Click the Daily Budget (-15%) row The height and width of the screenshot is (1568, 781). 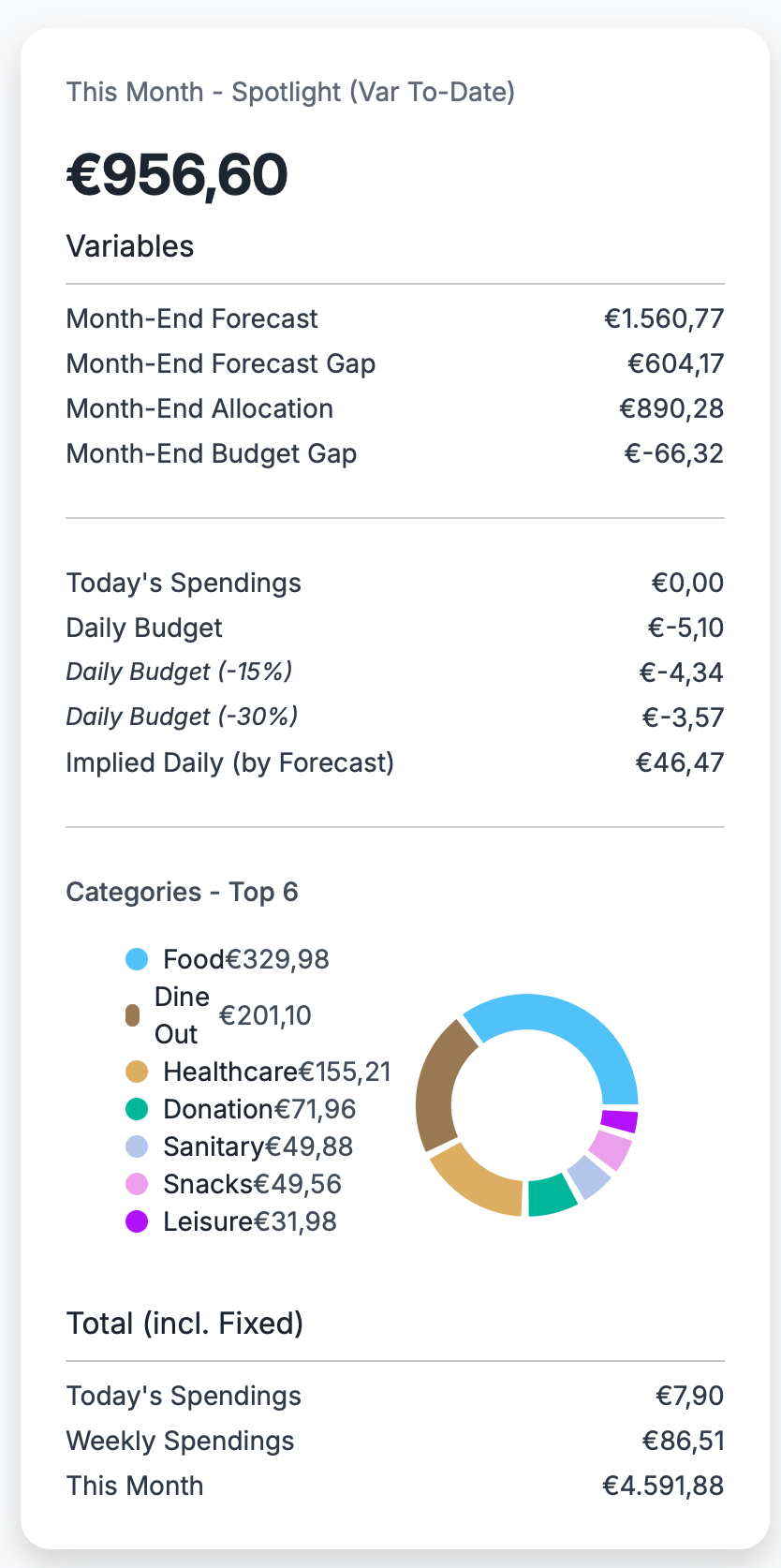pos(394,672)
